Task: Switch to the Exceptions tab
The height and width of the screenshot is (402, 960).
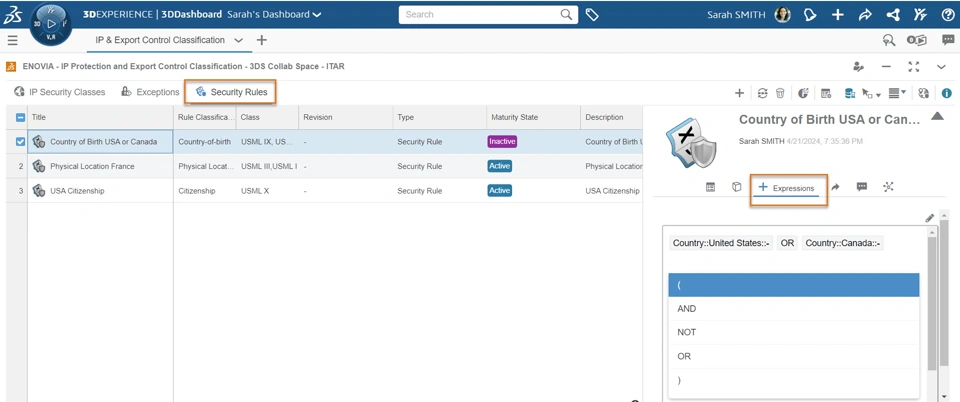Action: click(x=150, y=92)
